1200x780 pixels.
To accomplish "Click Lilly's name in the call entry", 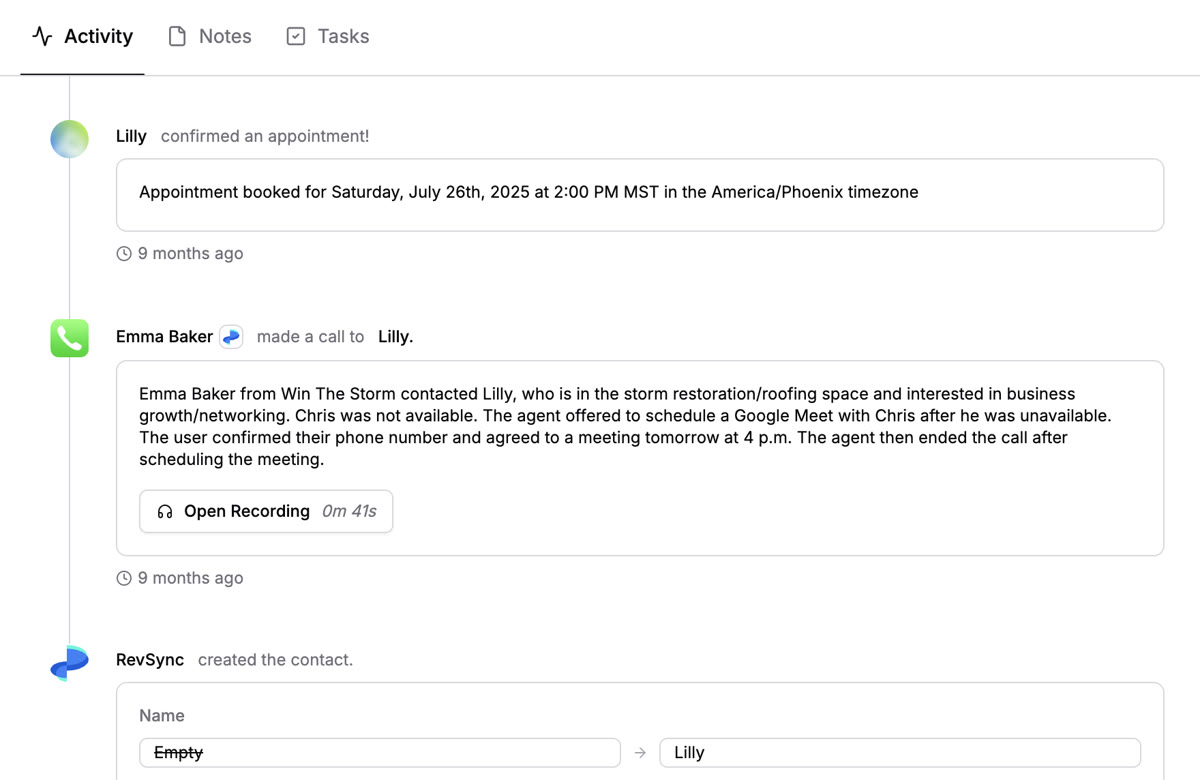I will [394, 336].
